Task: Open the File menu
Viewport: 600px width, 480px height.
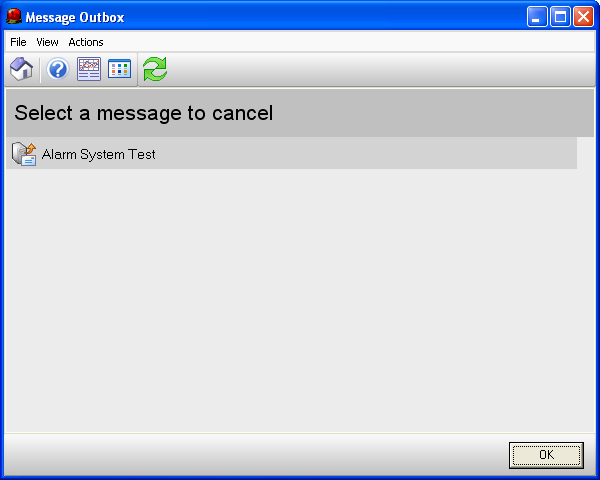Action: tap(18, 42)
